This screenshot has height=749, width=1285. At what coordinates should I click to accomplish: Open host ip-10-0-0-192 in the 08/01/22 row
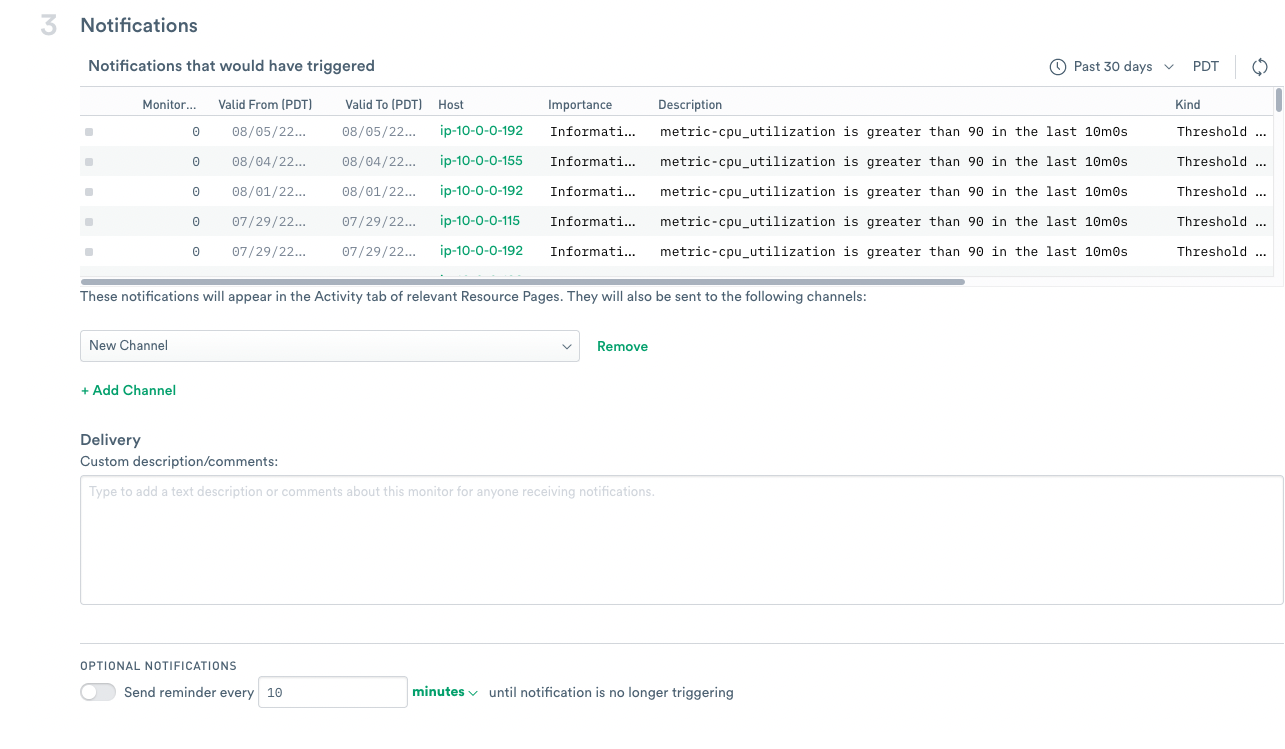tap(481, 191)
